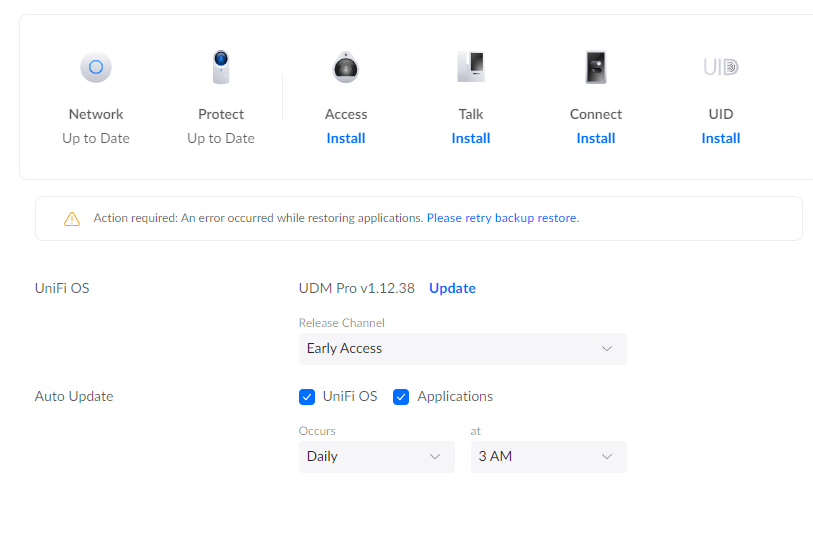Click the warning triangle alert icon
Screen dimensions: 813x557
pos(72,218)
